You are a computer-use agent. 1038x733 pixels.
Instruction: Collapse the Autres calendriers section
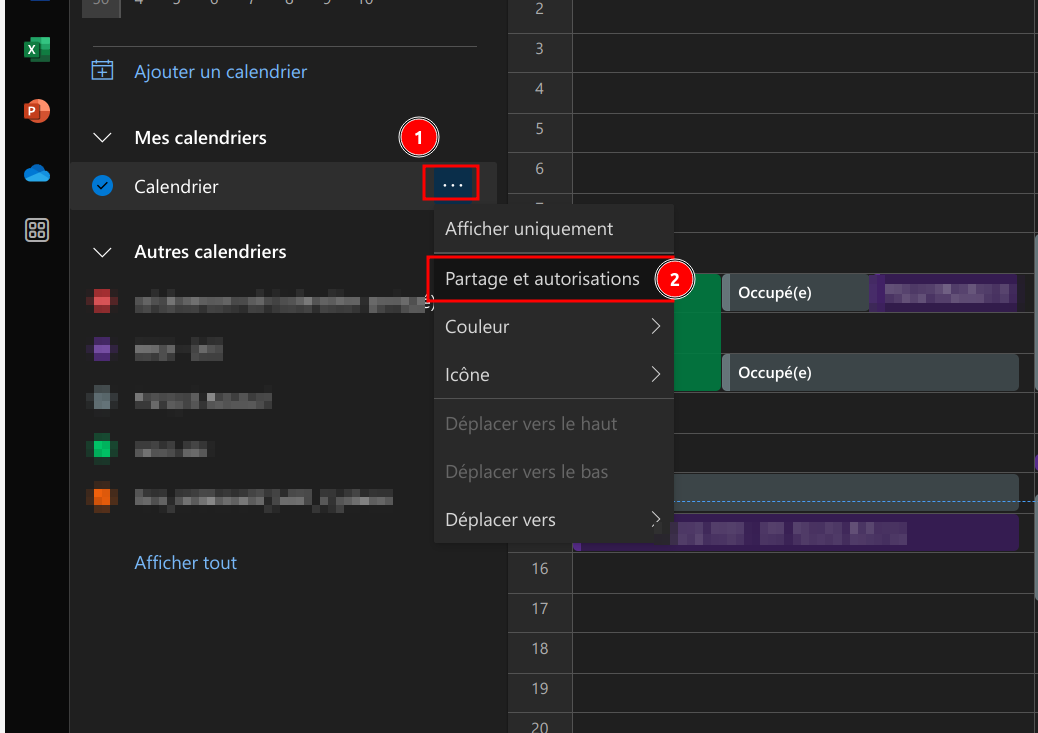coord(102,252)
